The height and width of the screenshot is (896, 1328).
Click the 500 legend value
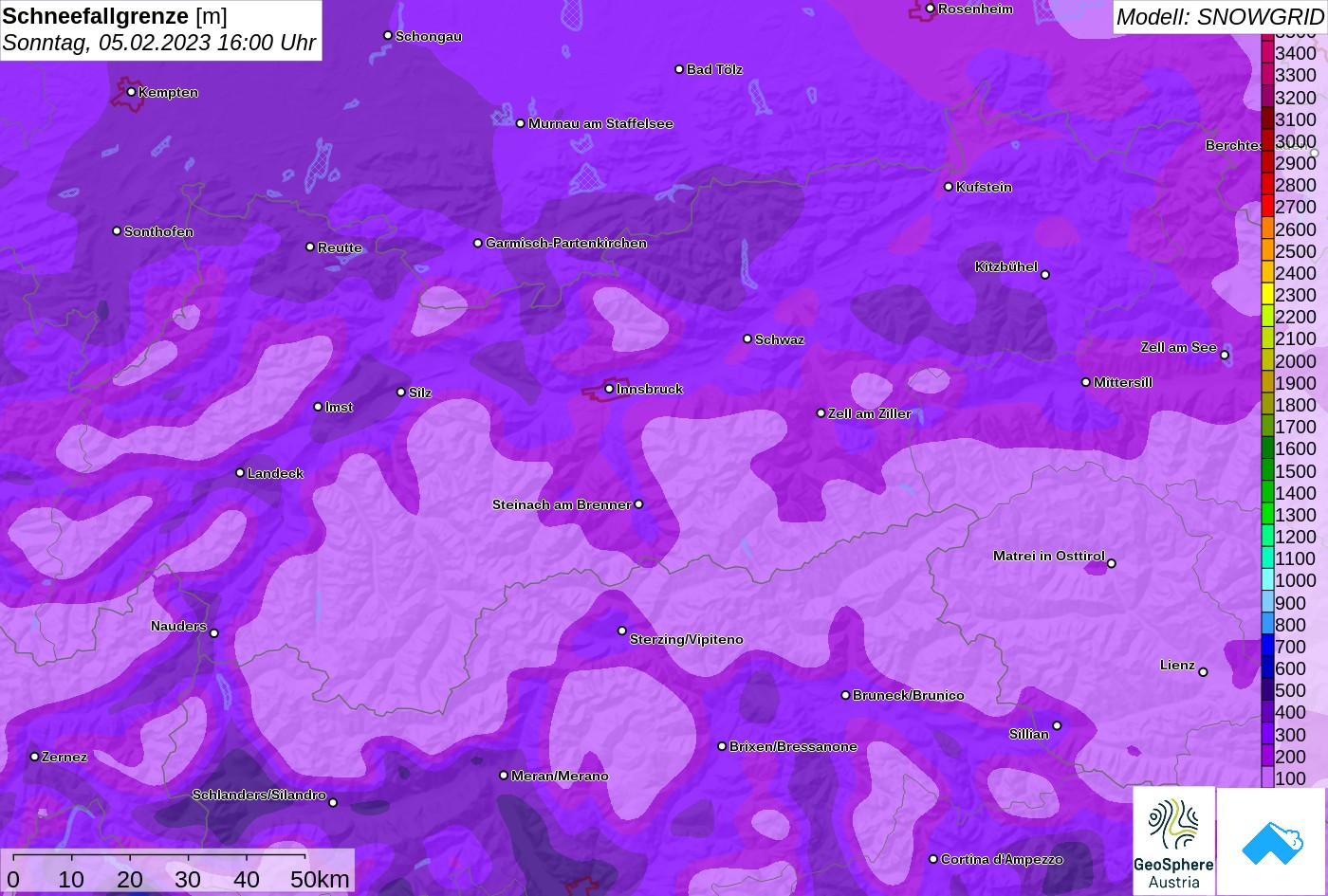pos(1291,690)
